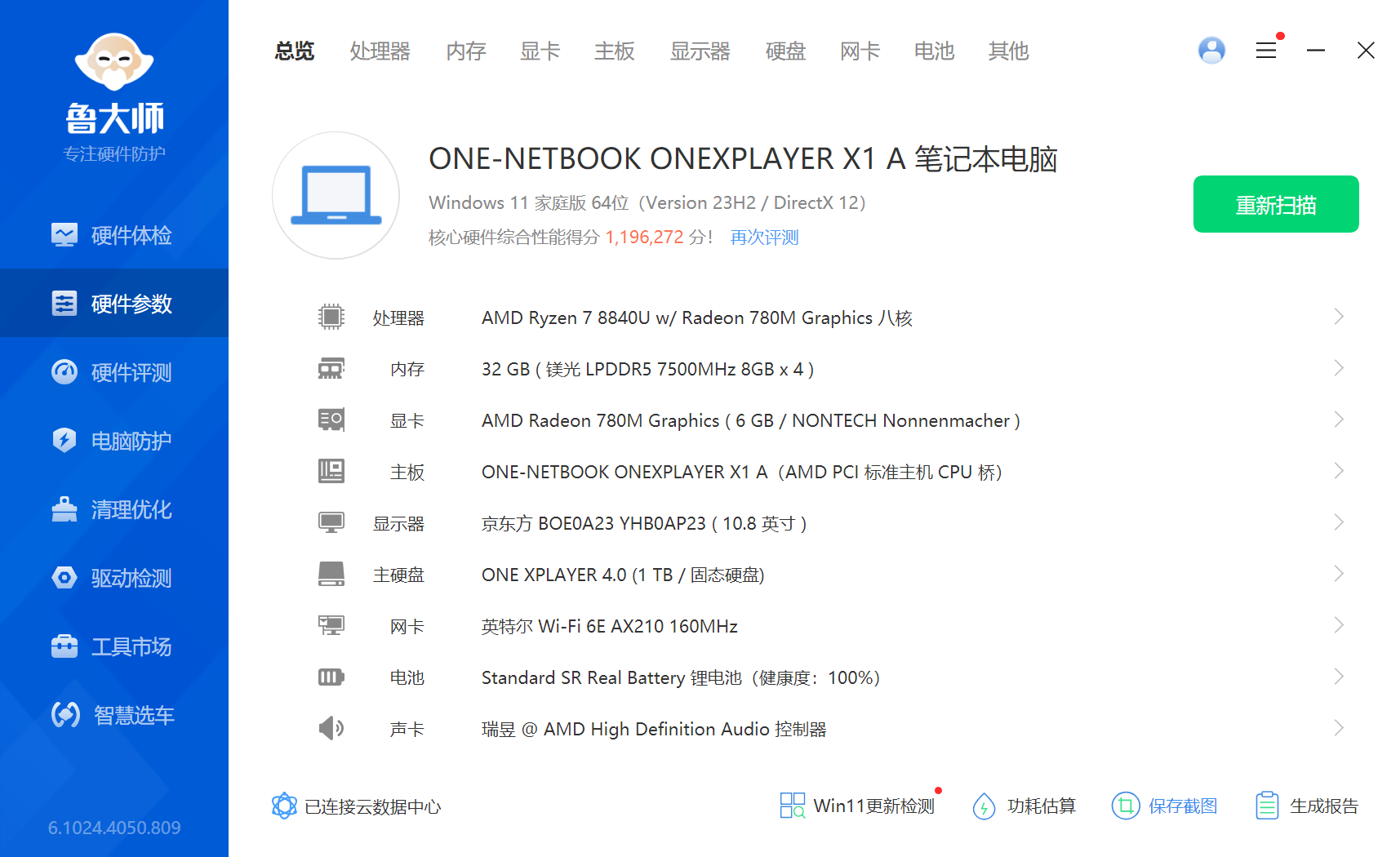This screenshot has height=857, width=1400.
Task: Switch to the 其他 tab
Action: pos(1009,51)
